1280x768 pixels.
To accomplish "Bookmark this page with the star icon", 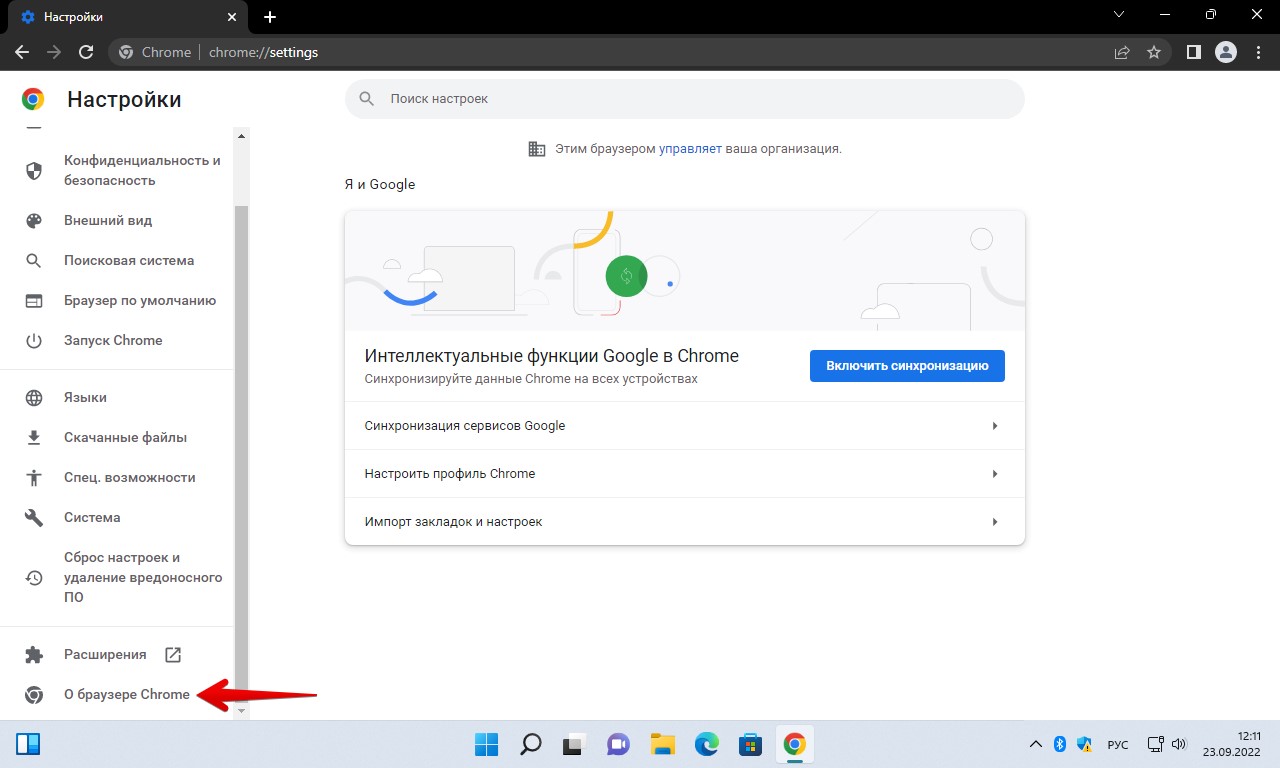I will (1154, 52).
